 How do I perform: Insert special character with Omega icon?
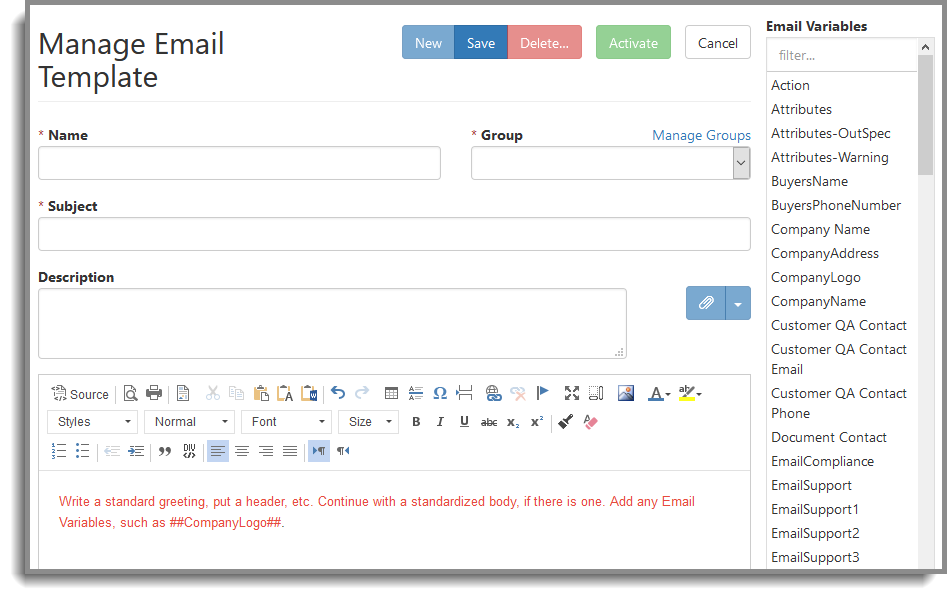pyautogui.click(x=440, y=394)
